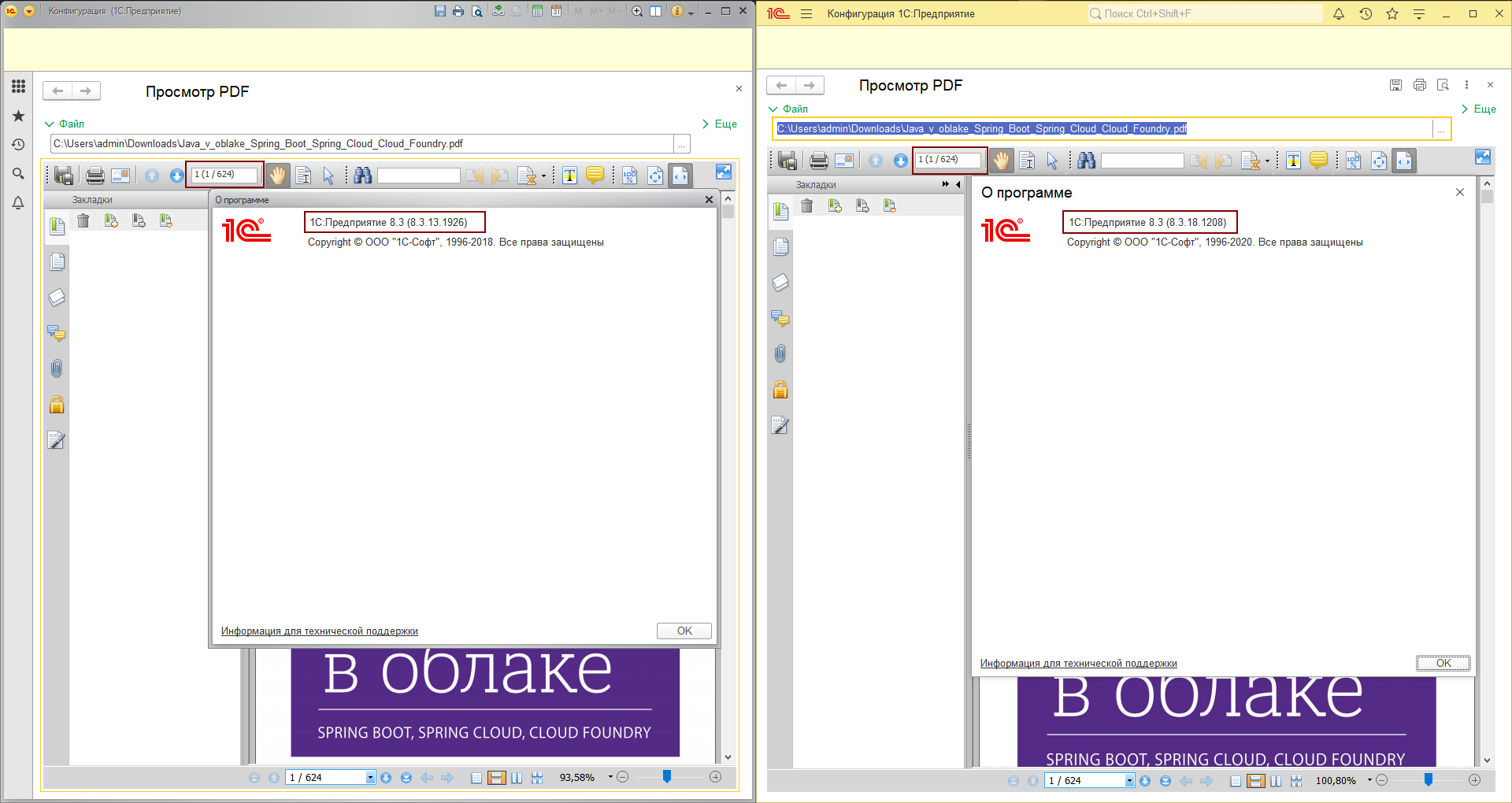The height and width of the screenshot is (803, 1512).
Task: Click OK in right О программе dialog
Action: click(1443, 663)
